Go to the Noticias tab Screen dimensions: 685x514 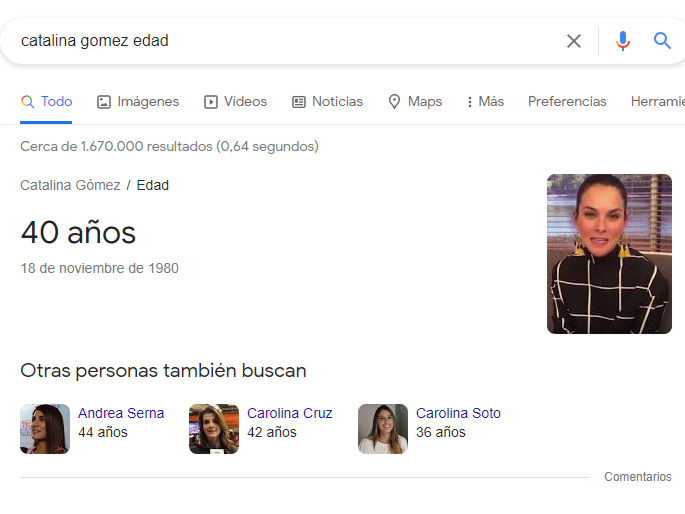point(328,101)
